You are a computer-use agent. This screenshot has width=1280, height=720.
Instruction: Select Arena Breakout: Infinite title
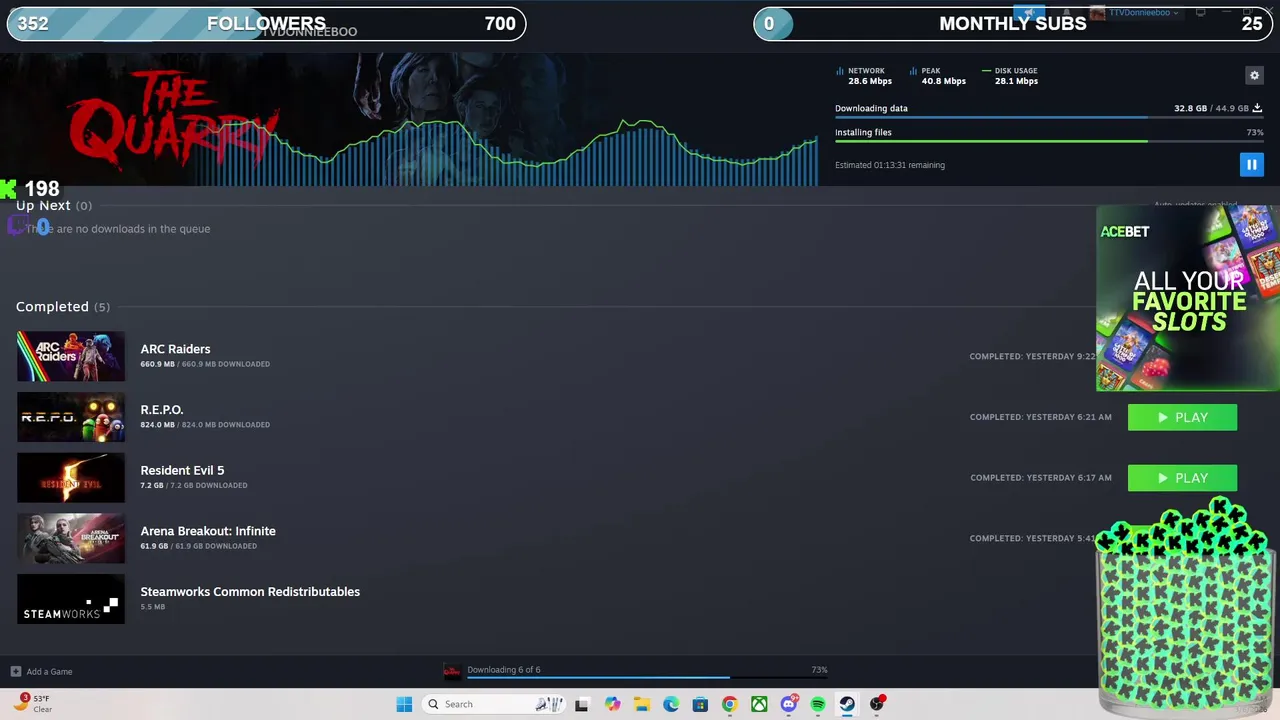coord(208,531)
